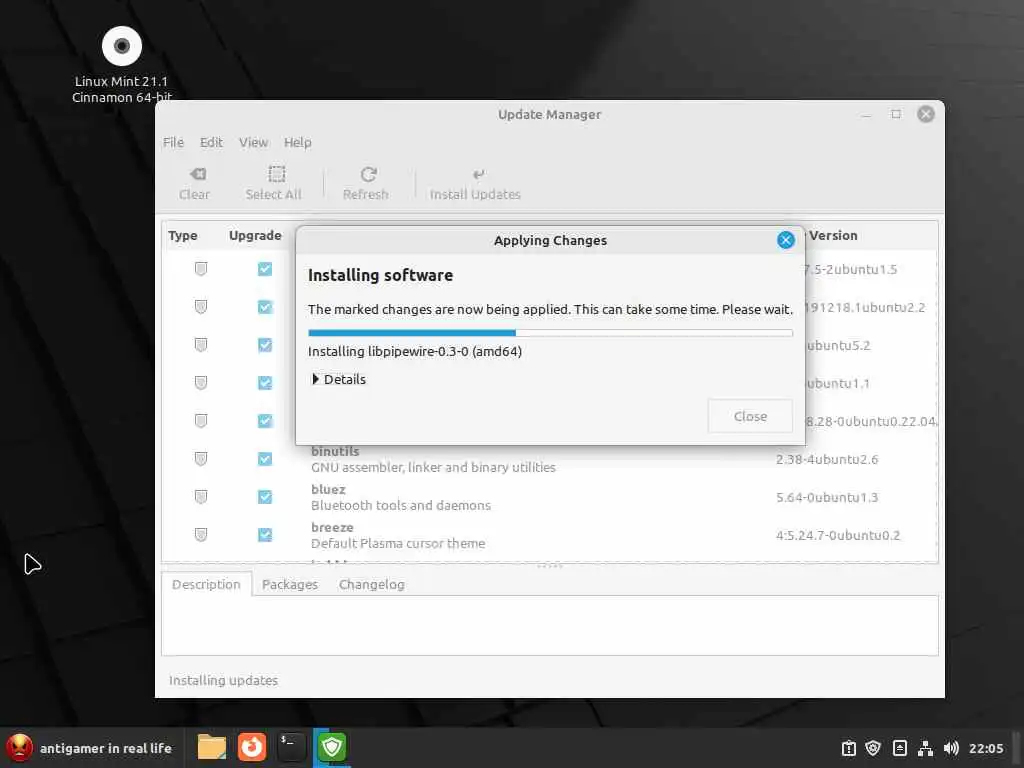Select the bluez package name

(328, 489)
